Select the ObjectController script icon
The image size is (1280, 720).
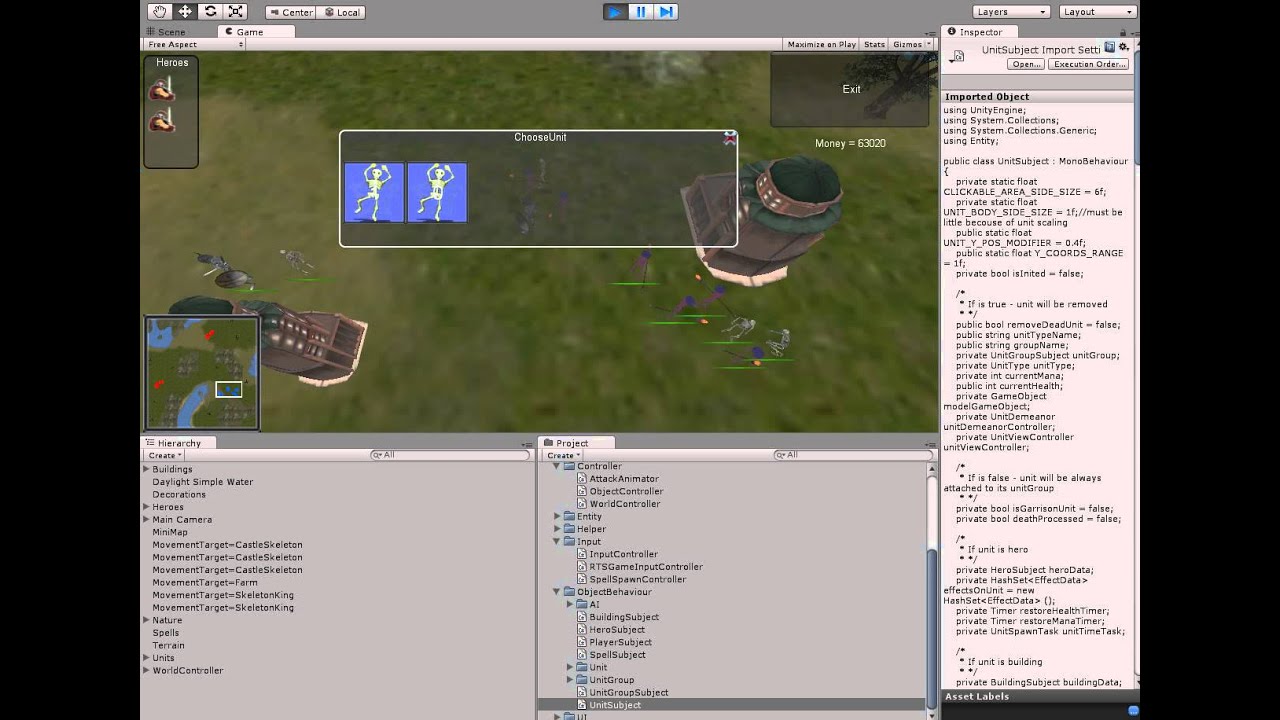point(582,491)
